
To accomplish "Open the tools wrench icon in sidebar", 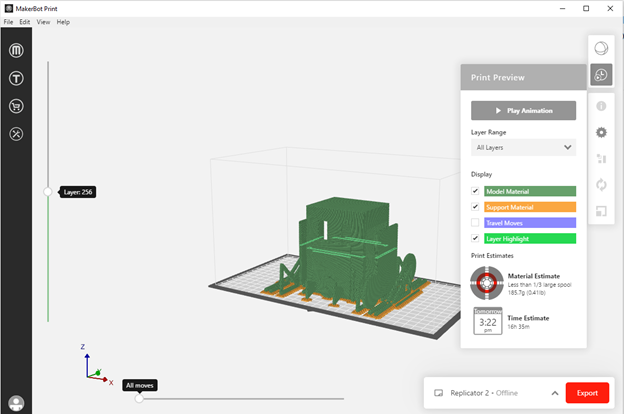I will coord(16,134).
